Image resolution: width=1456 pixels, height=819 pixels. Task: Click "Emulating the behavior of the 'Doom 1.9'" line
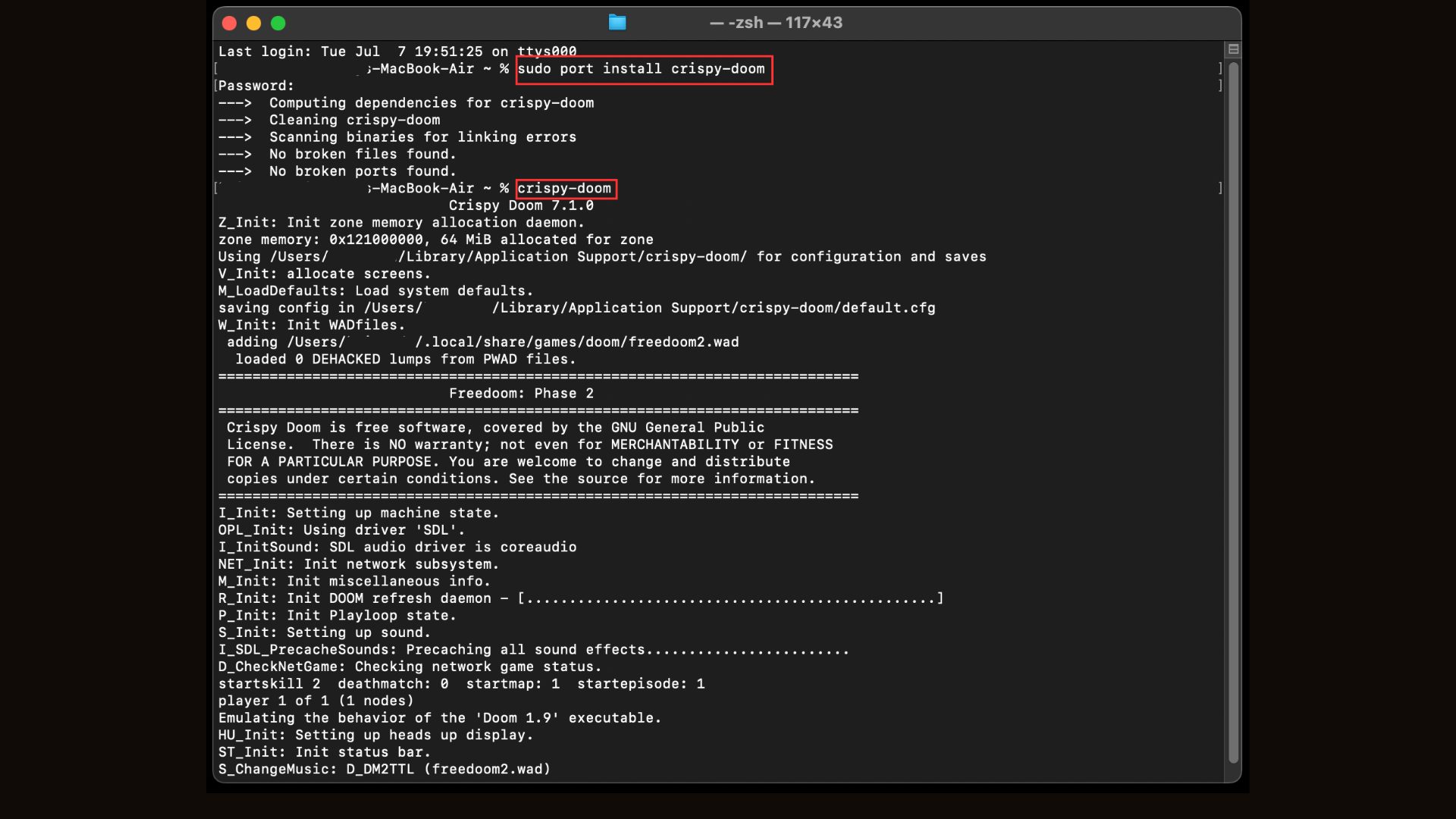coord(440,717)
